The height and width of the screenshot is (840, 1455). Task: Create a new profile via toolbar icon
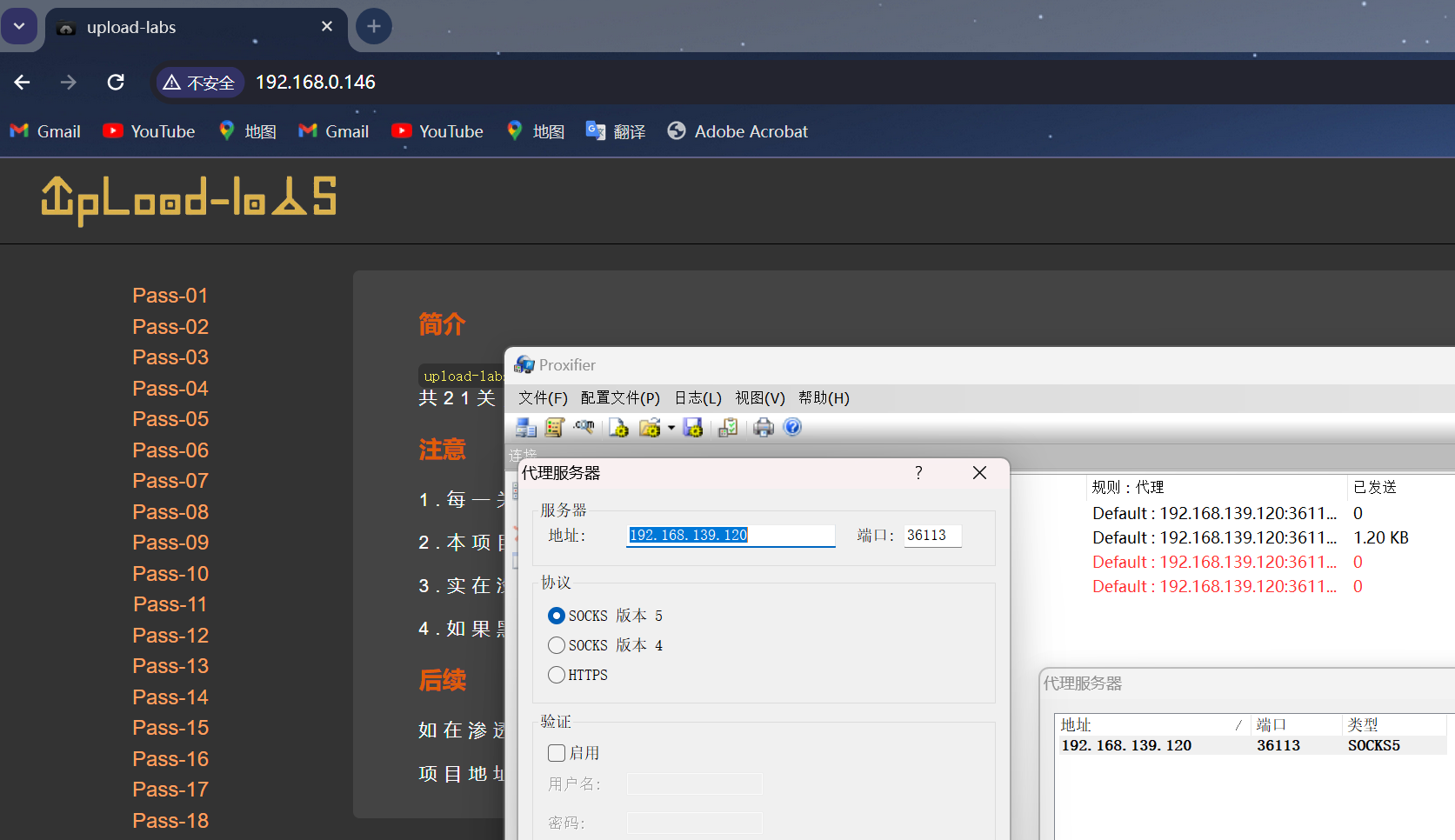(x=618, y=427)
